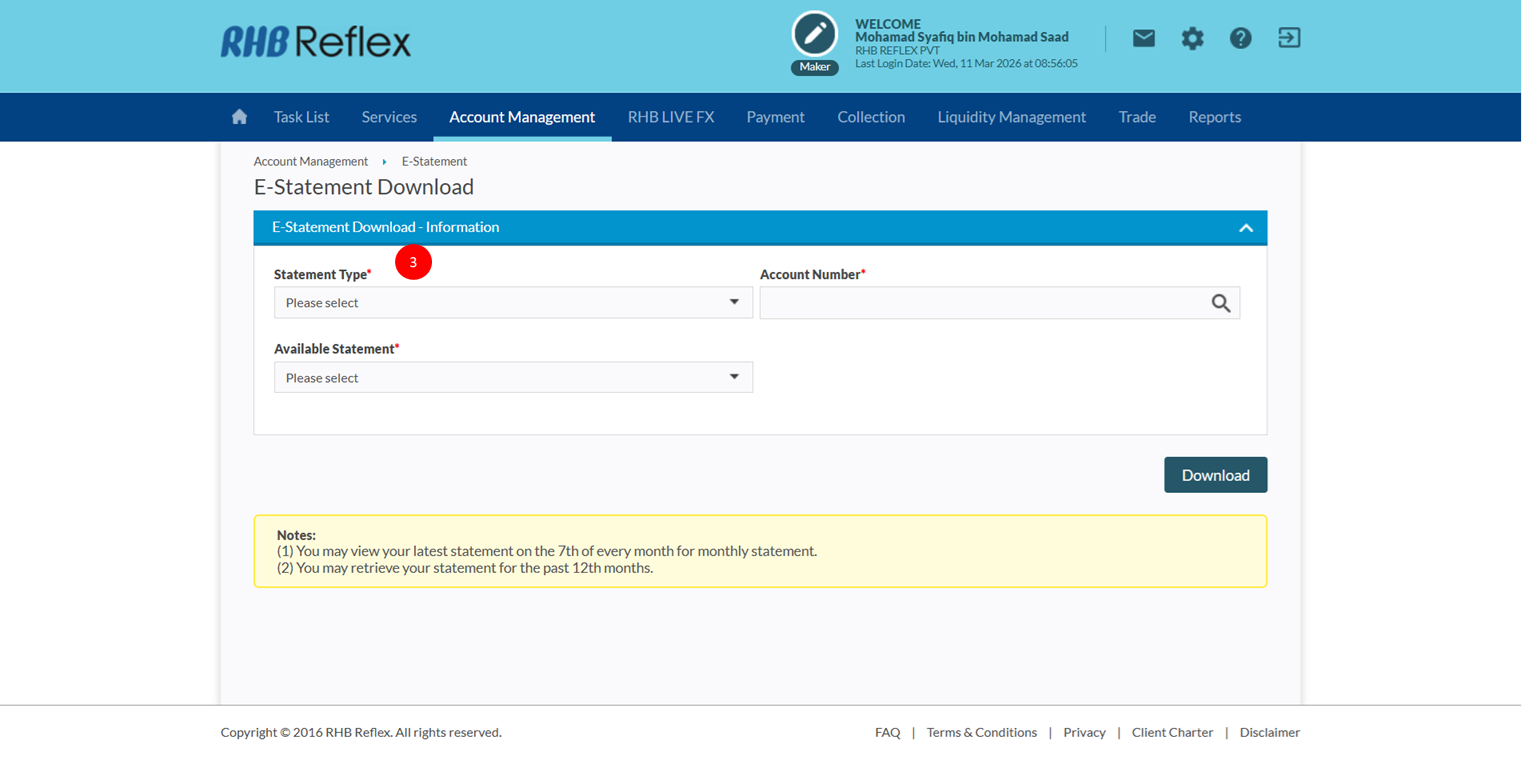
Task: Open the Payment menu
Action: 775,117
